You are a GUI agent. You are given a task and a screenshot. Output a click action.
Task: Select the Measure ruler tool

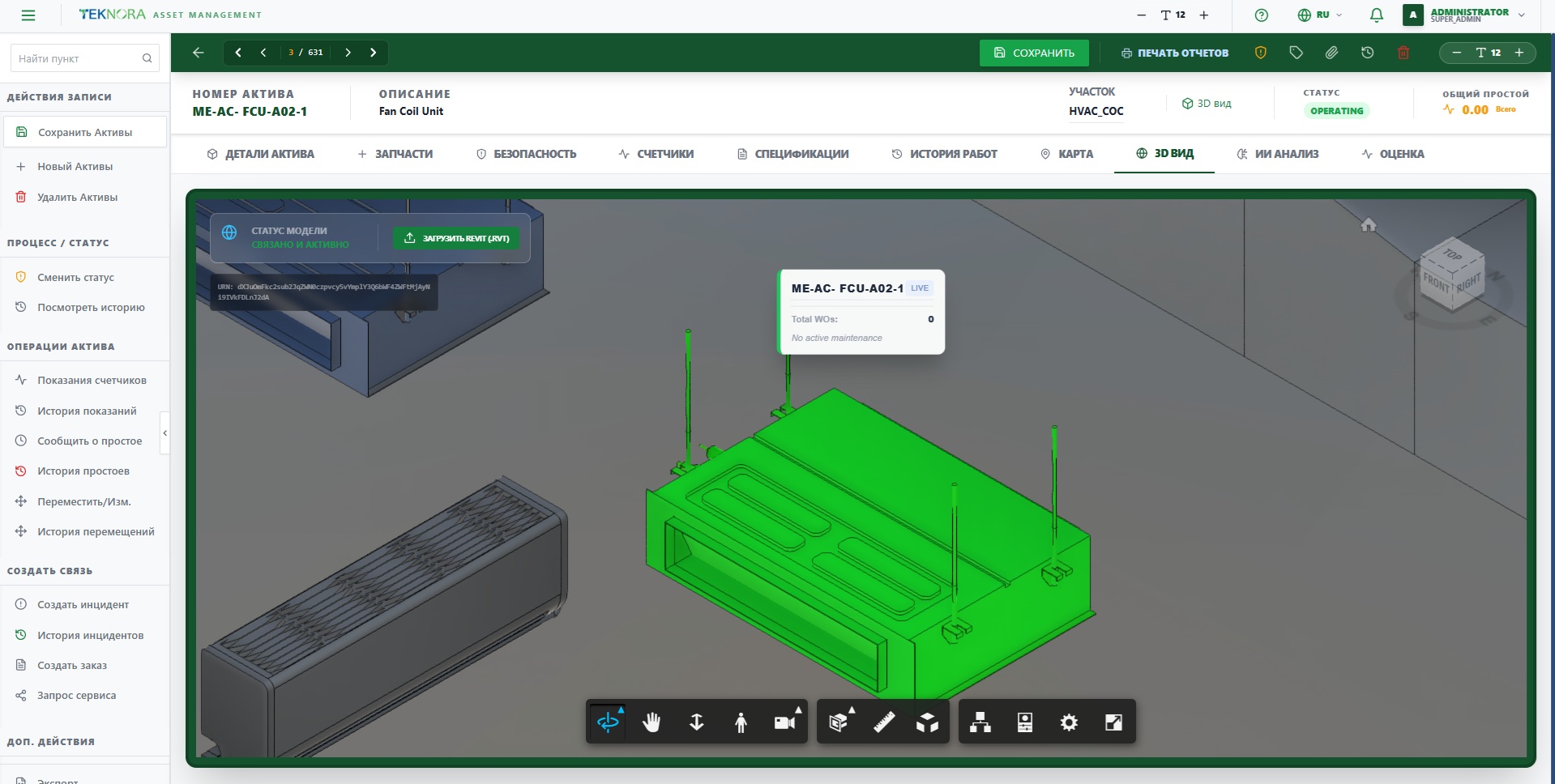[883, 722]
